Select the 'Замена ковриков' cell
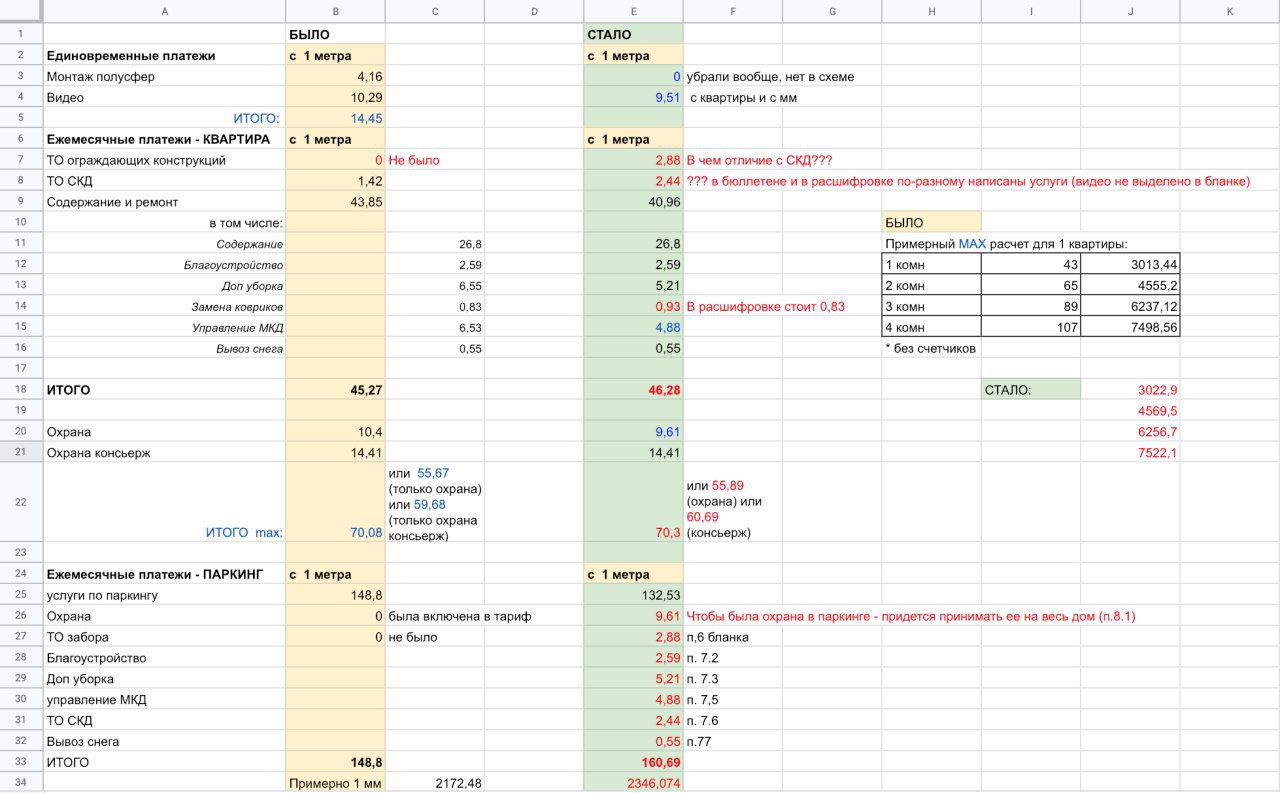1280x793 pixels. (164, 306)
